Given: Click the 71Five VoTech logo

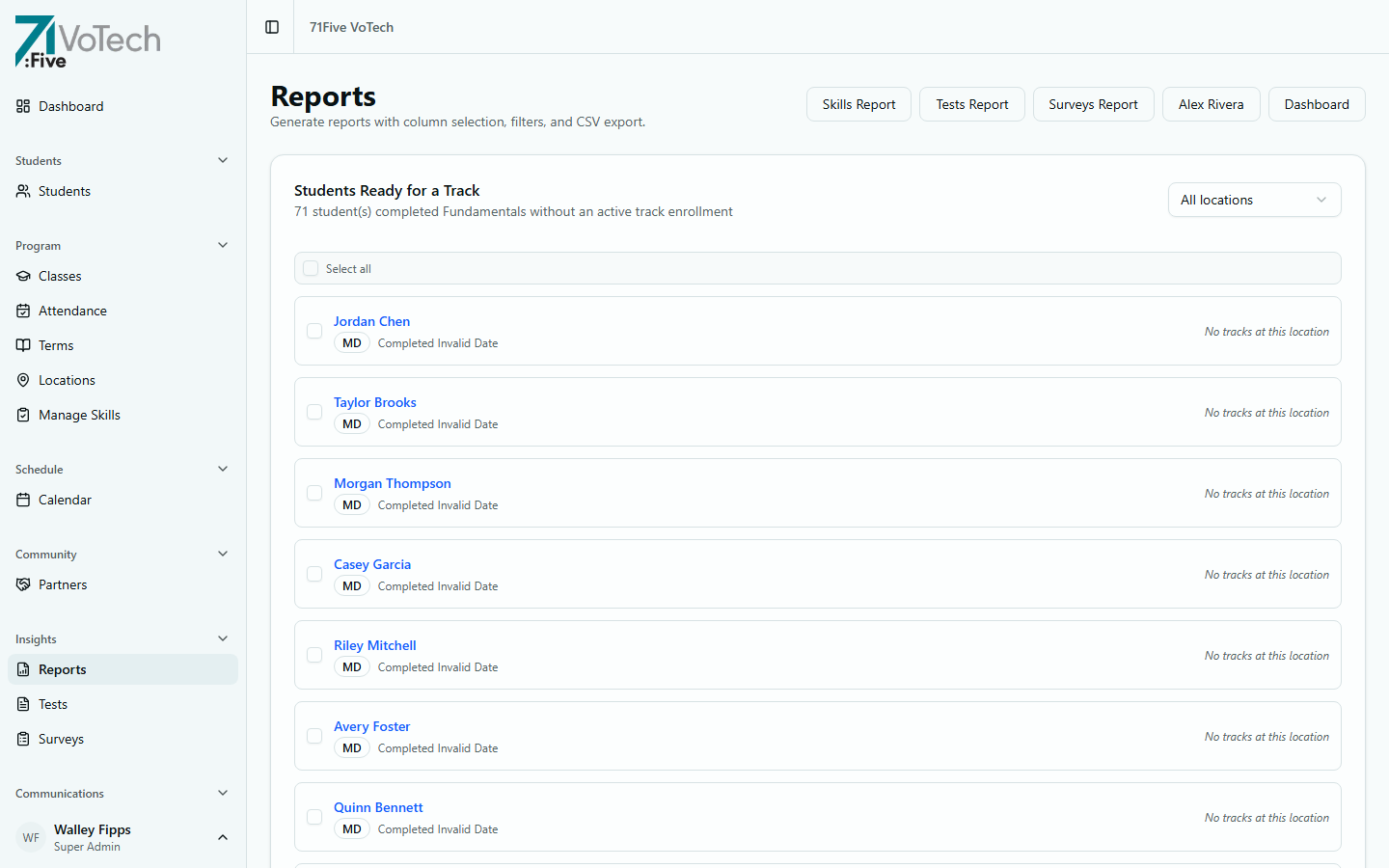Looking at the screenshot, I should 87,41.
